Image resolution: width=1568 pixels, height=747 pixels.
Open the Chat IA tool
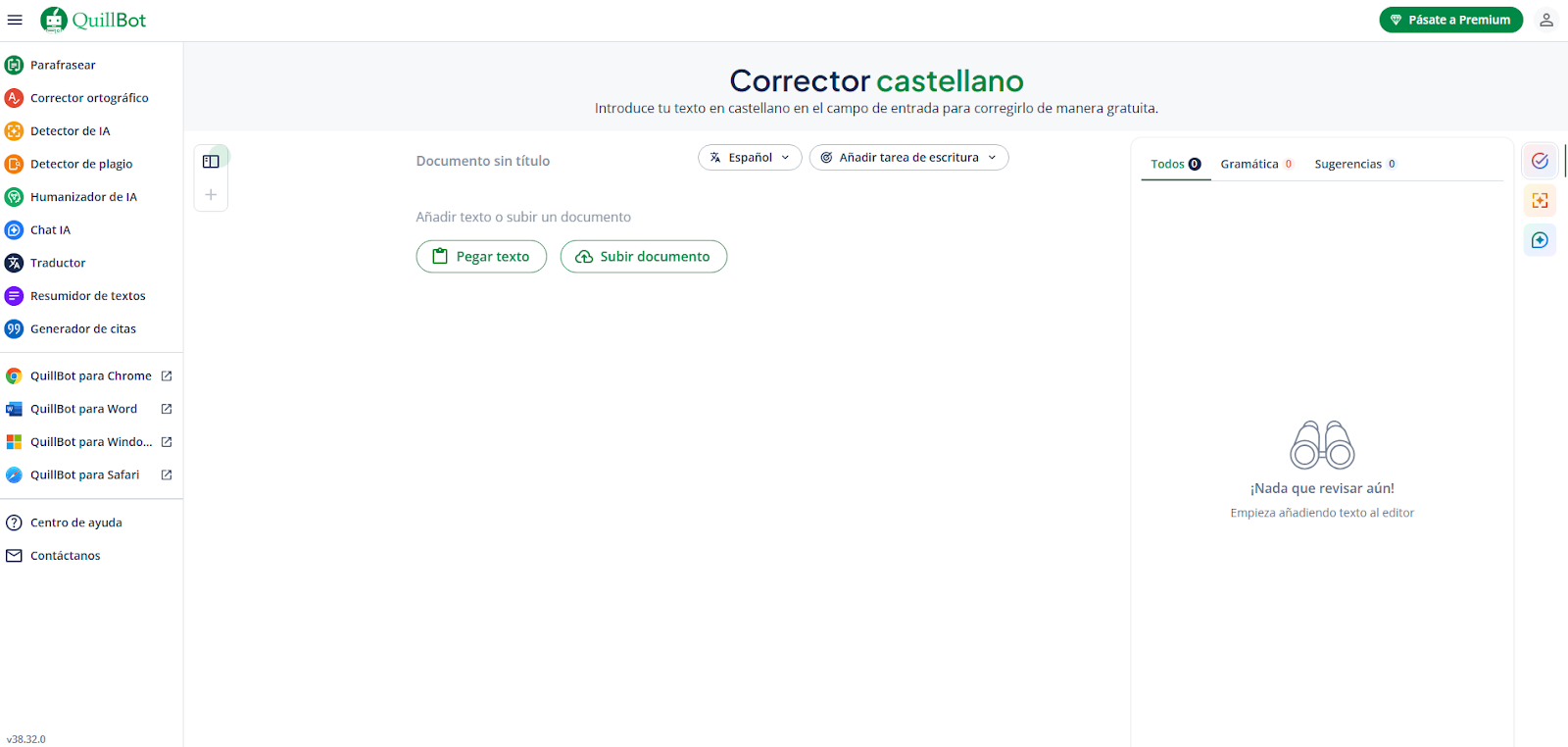[50, 229]
